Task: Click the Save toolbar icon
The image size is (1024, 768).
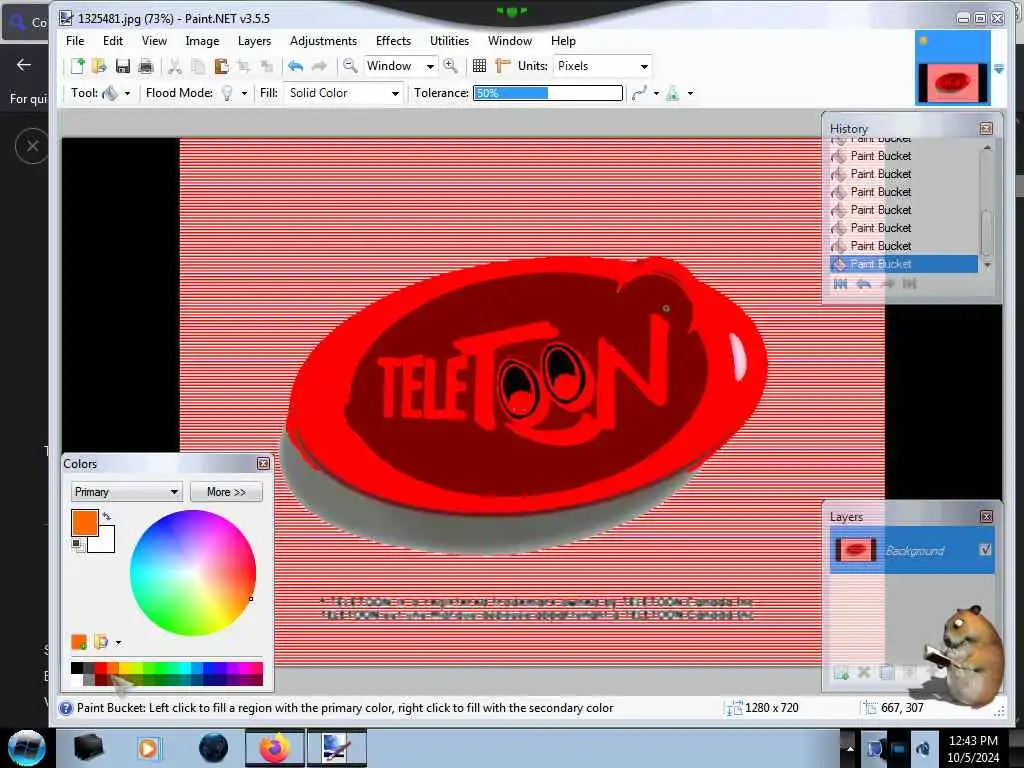Action: (x=122, y=66)
